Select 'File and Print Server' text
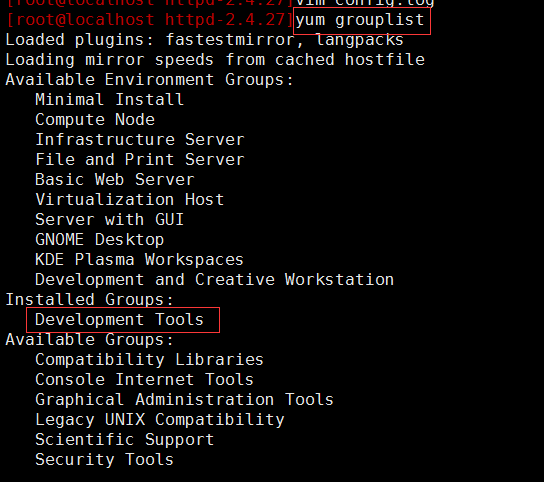Viewport: 544px width, 482px height. pos(140,160)
